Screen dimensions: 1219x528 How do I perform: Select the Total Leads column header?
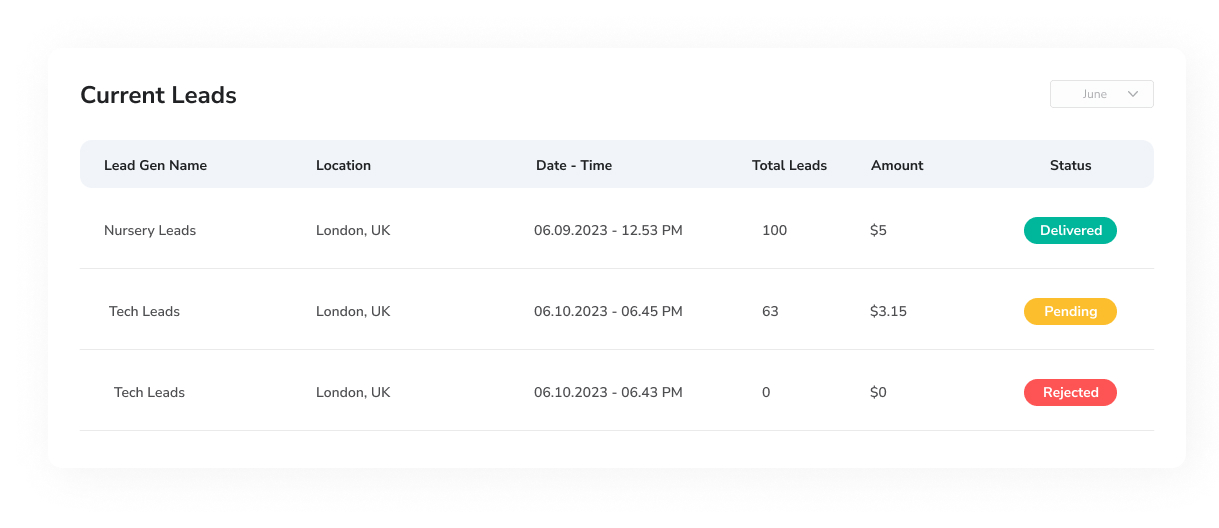pos(789,165)
